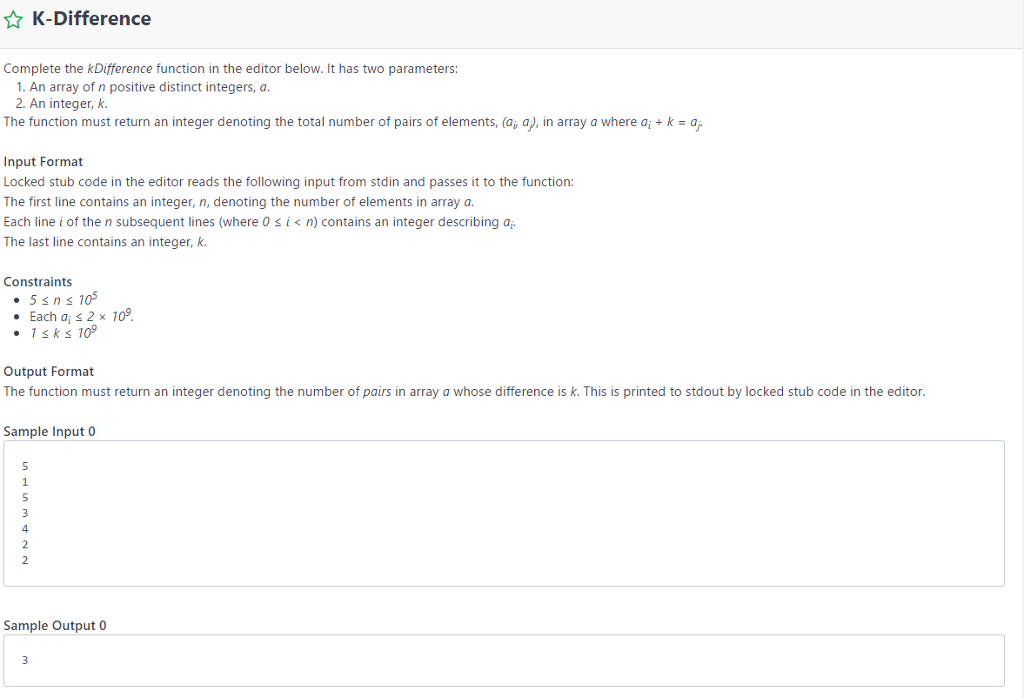Click the sample output value 3
This screenshot has height=698, width=1024.
click(25, 660)
